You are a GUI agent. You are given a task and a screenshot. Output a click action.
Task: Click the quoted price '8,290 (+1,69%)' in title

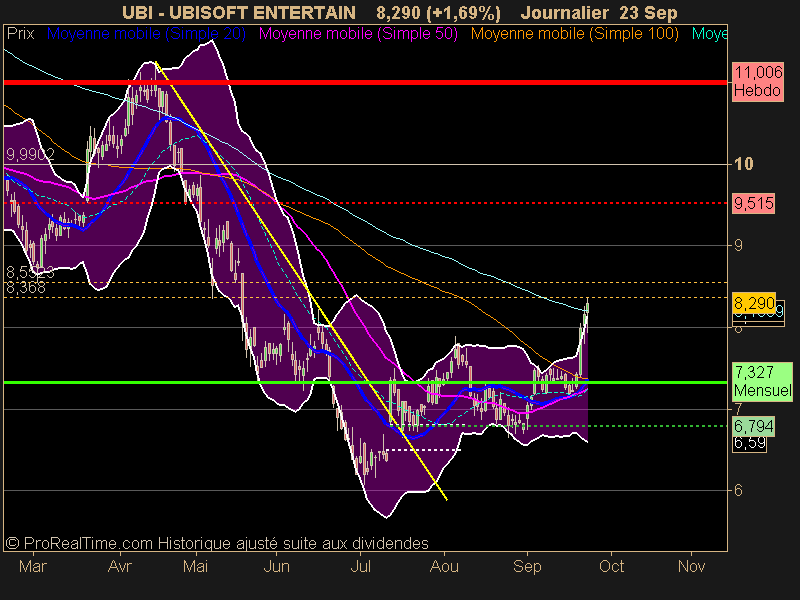click(439, 12)
